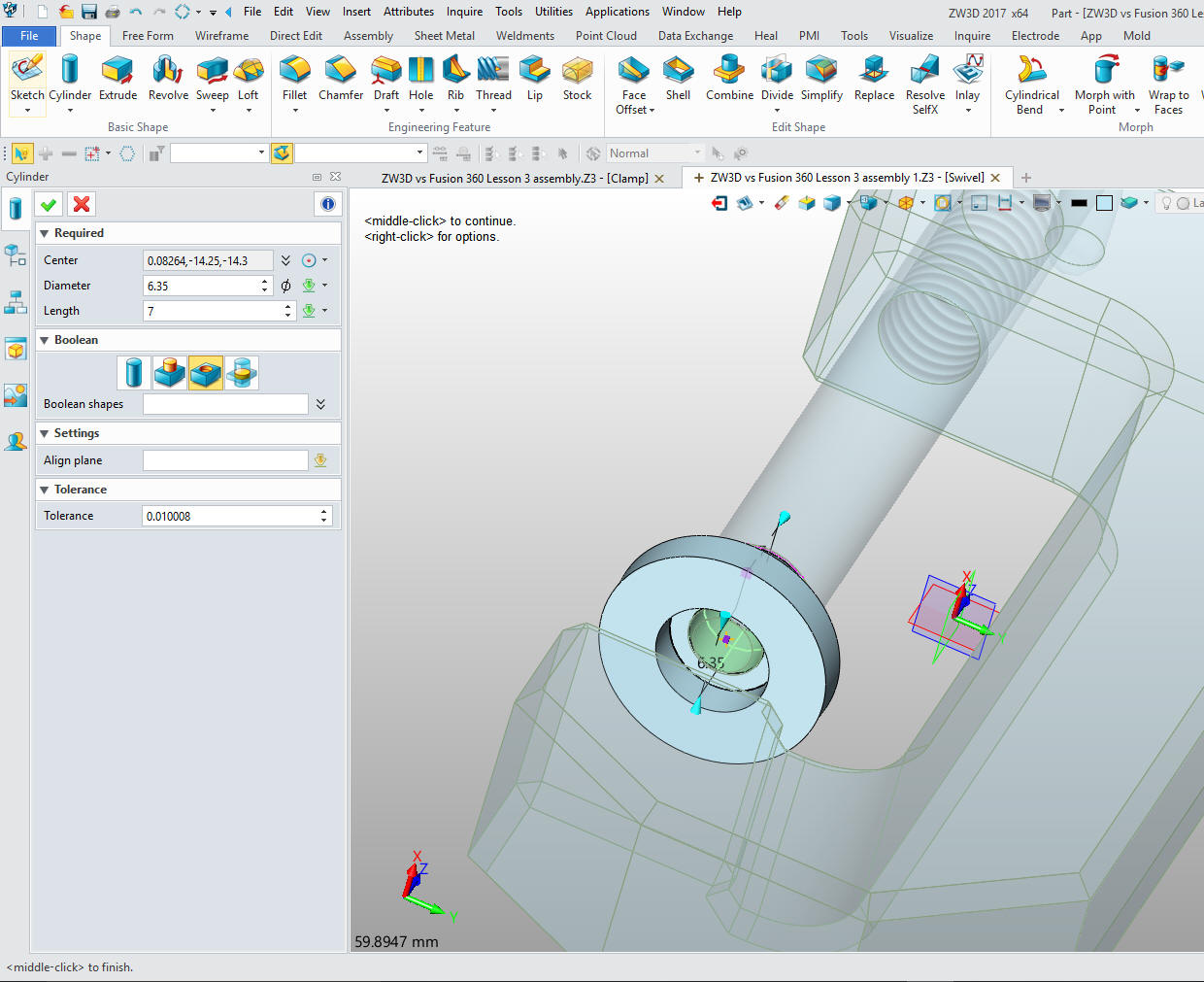Switch to the Clamp document tab

coord(515,179)
